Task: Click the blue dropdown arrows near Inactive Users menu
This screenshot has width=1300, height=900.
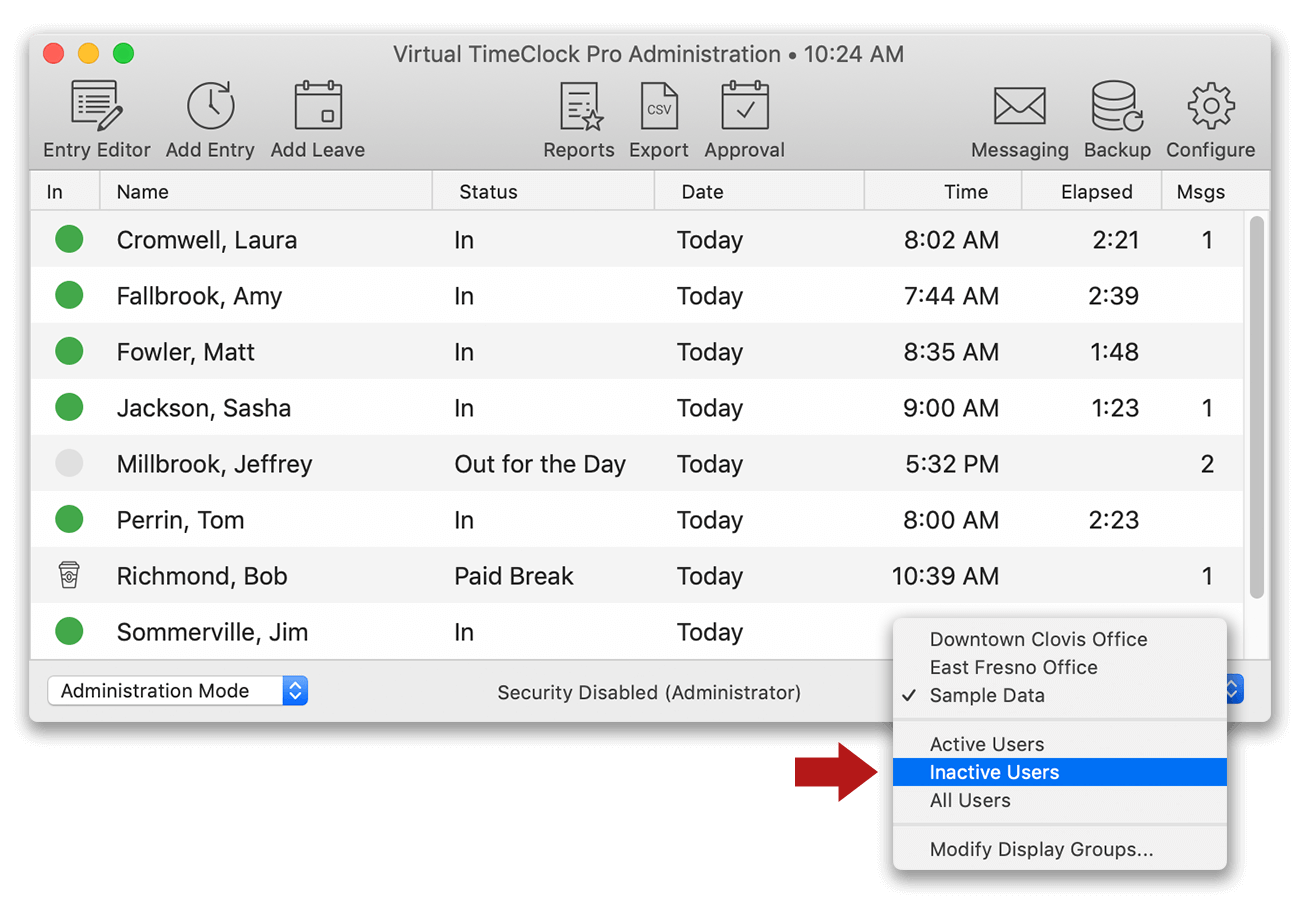Action: click(x=1232, y=689)
